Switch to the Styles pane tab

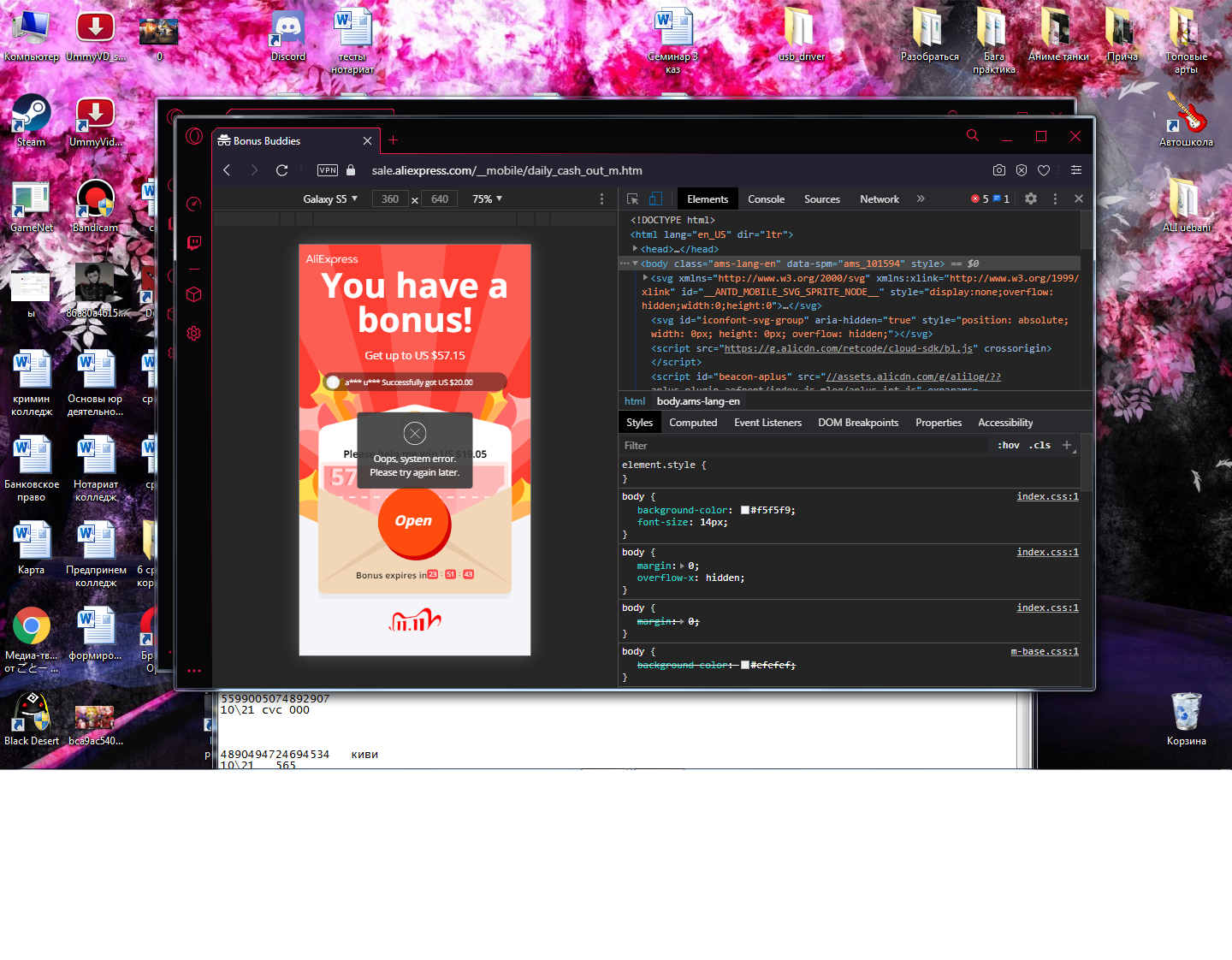point(639,423)
